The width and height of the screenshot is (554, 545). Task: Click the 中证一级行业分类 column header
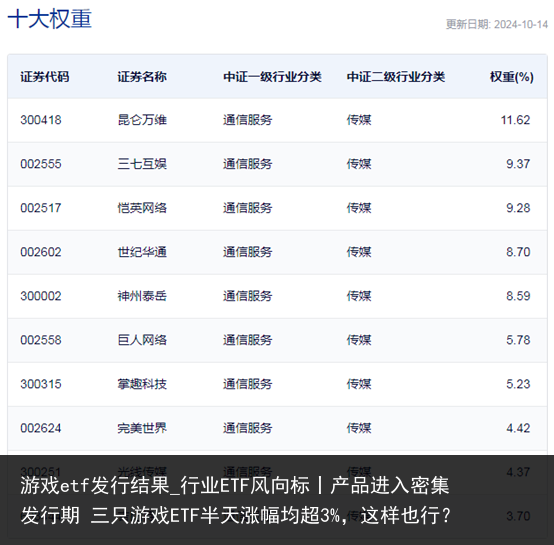pos(272,77)
